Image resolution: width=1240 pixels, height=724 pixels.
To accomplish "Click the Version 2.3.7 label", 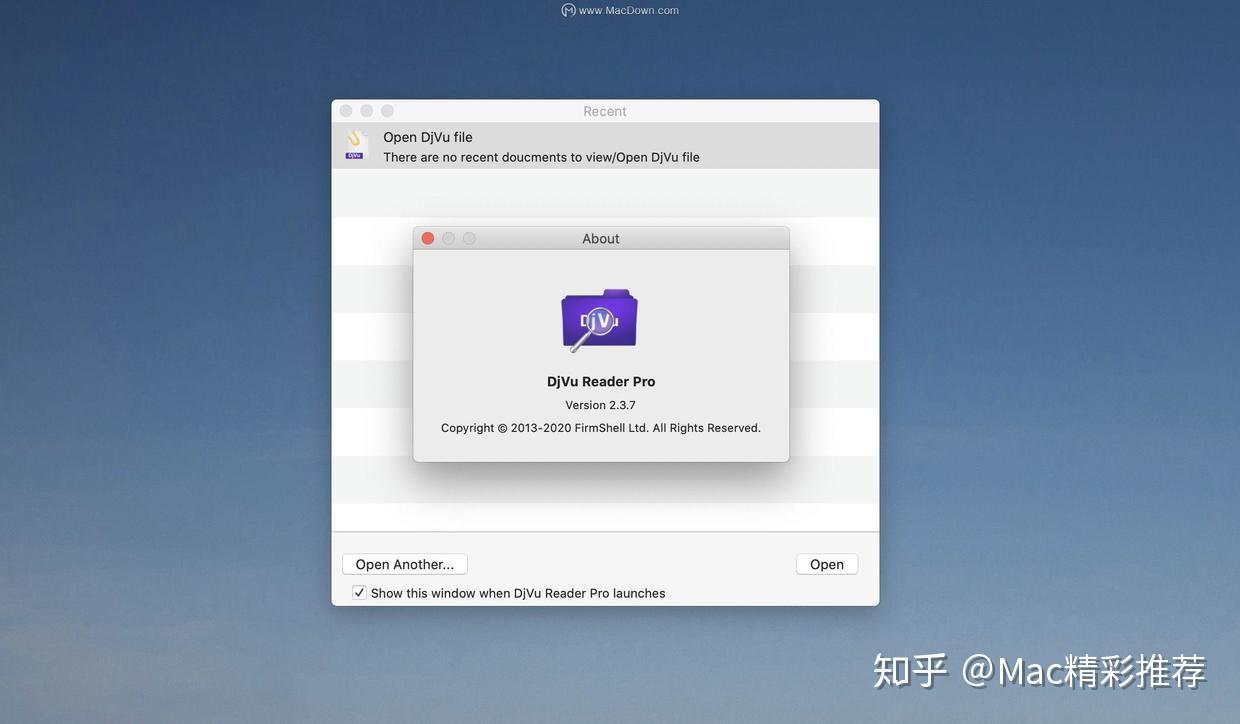I will pyautogui.click(x=600, y=404).
